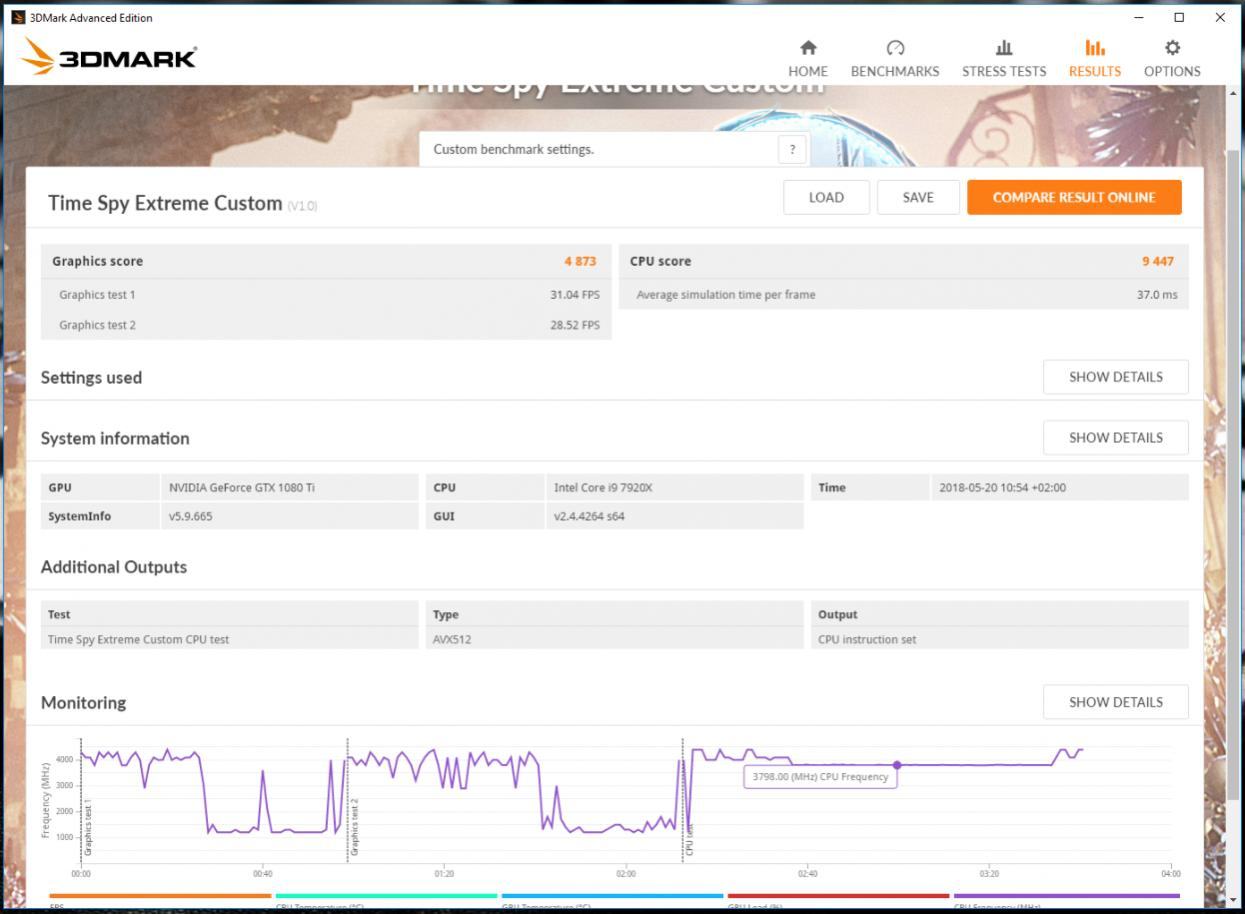Show details for Monitoring
Viewport: 1245px width, 914px height.
pos(1116,702)
